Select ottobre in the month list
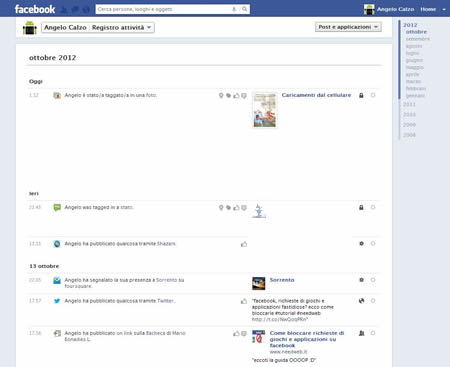 coord(416,32)
